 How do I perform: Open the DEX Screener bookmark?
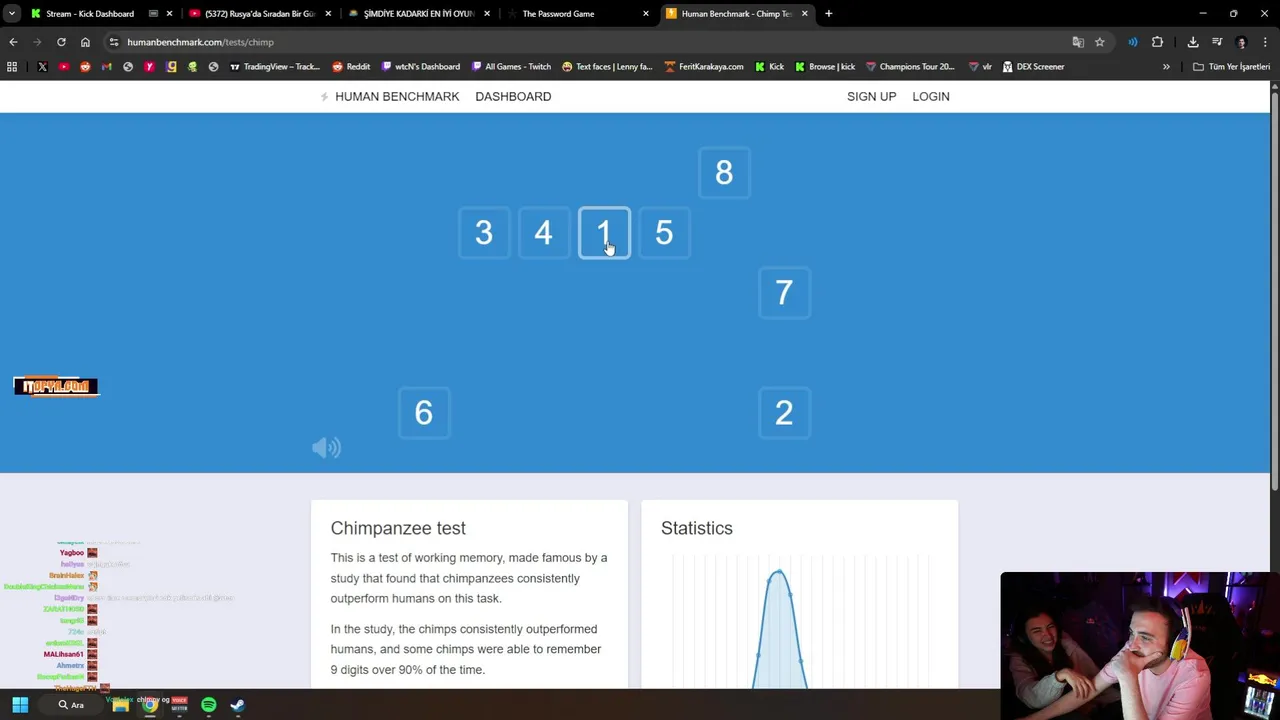1033,67
